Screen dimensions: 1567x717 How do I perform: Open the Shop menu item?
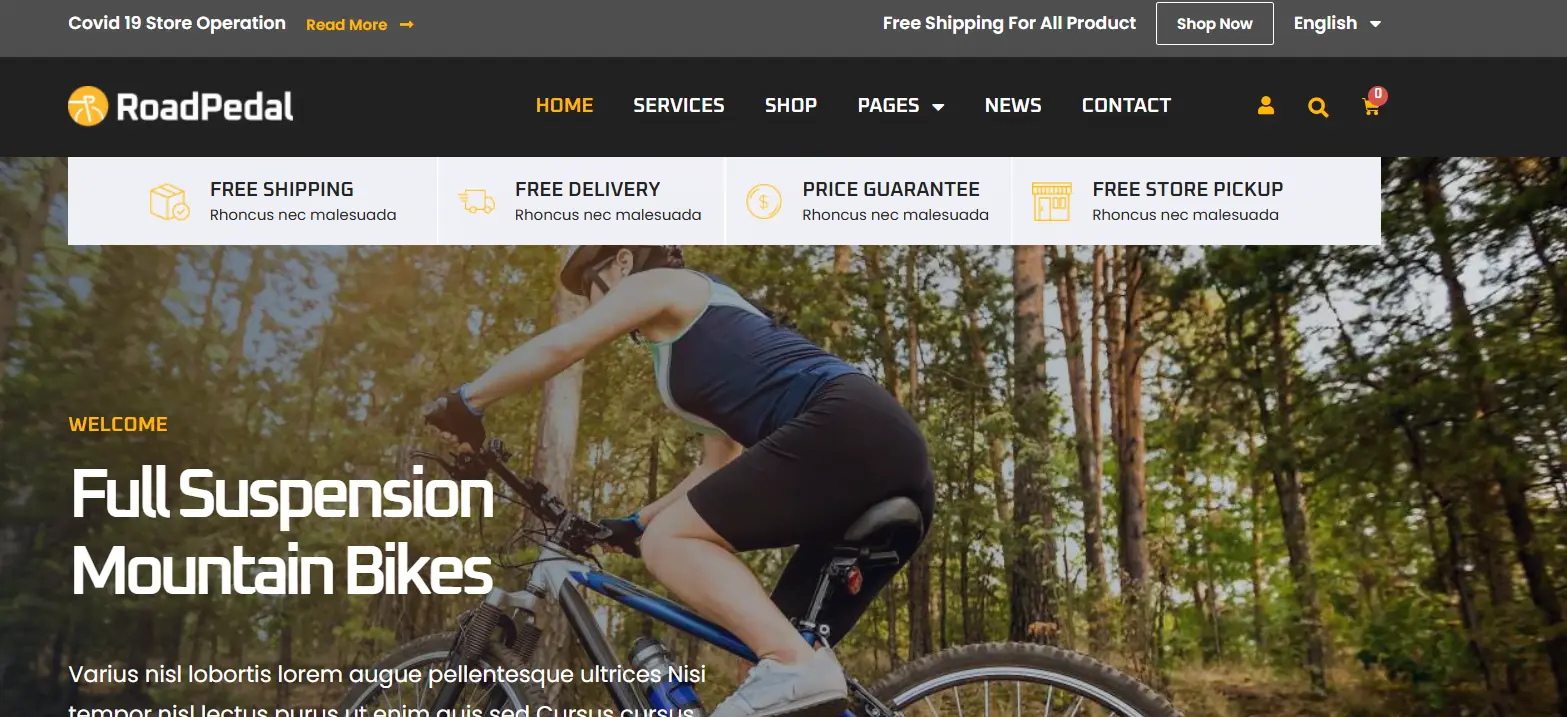coord(791,105)
